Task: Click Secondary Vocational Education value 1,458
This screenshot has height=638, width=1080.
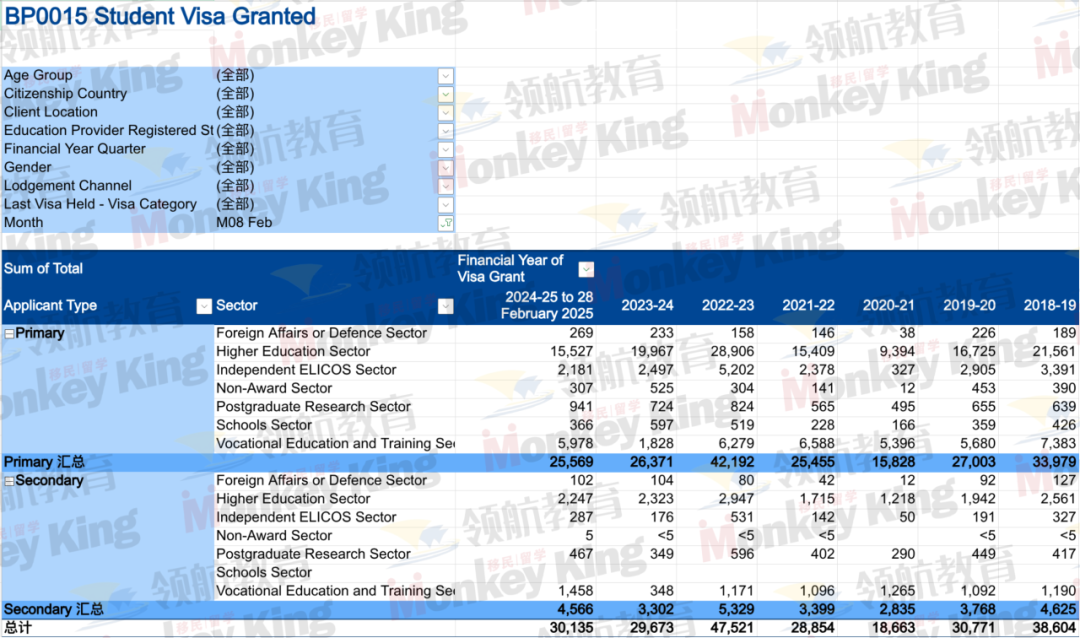Action: tap(575, 591)
